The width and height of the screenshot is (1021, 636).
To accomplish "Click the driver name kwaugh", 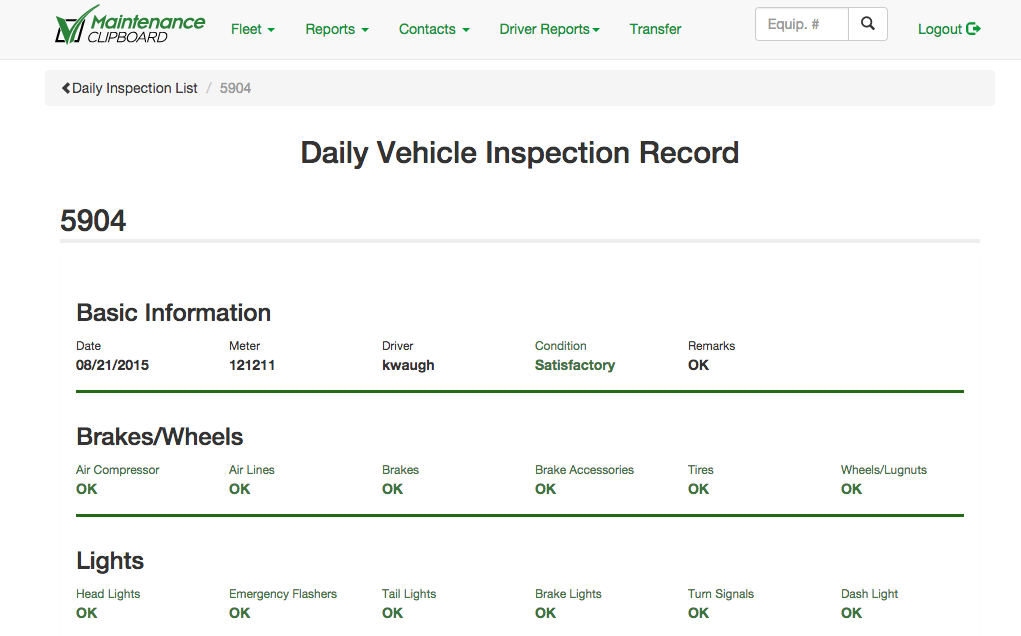I will pos(408,365).
